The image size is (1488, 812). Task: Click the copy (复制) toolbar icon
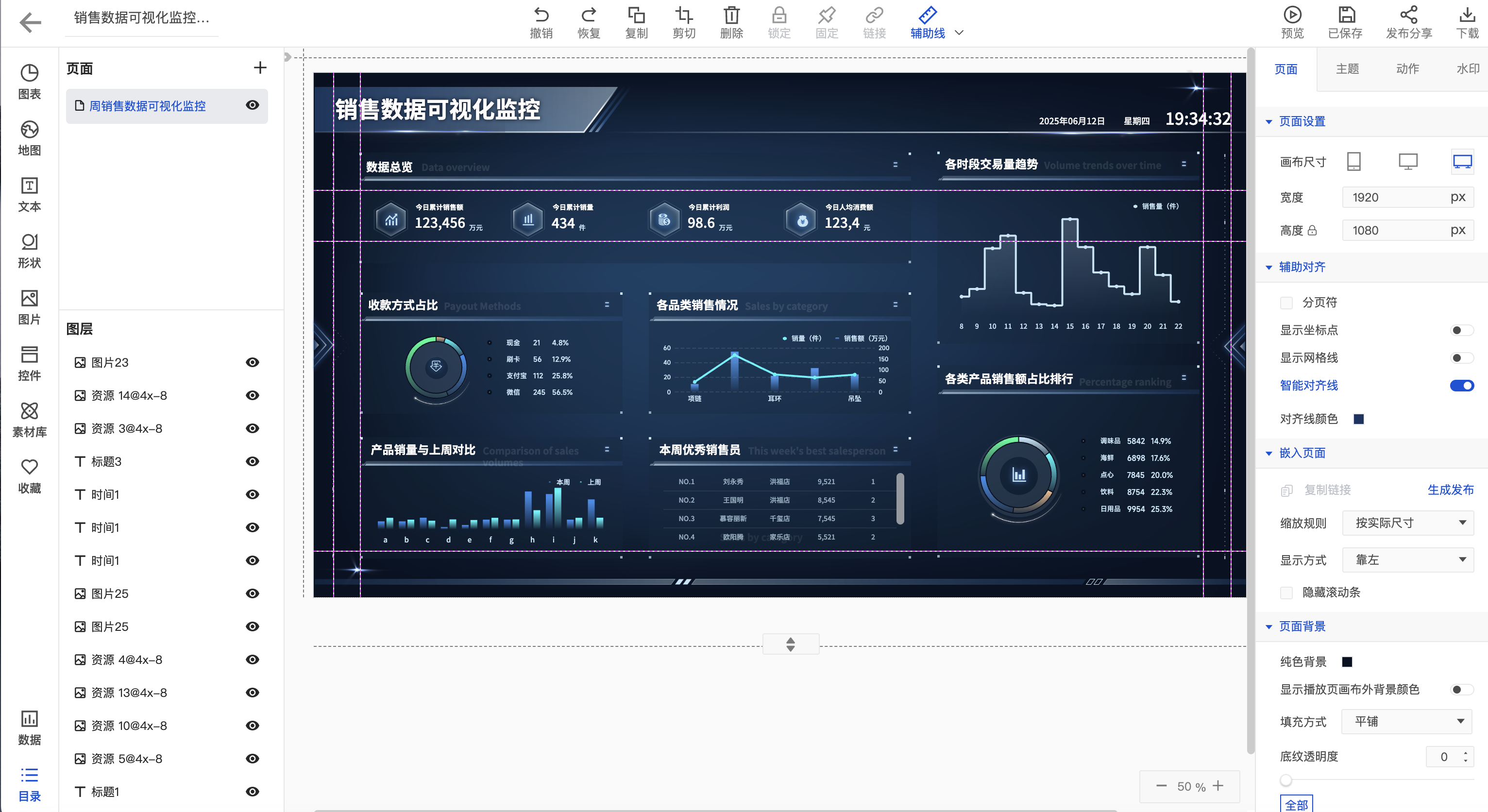tap(636, 16)
